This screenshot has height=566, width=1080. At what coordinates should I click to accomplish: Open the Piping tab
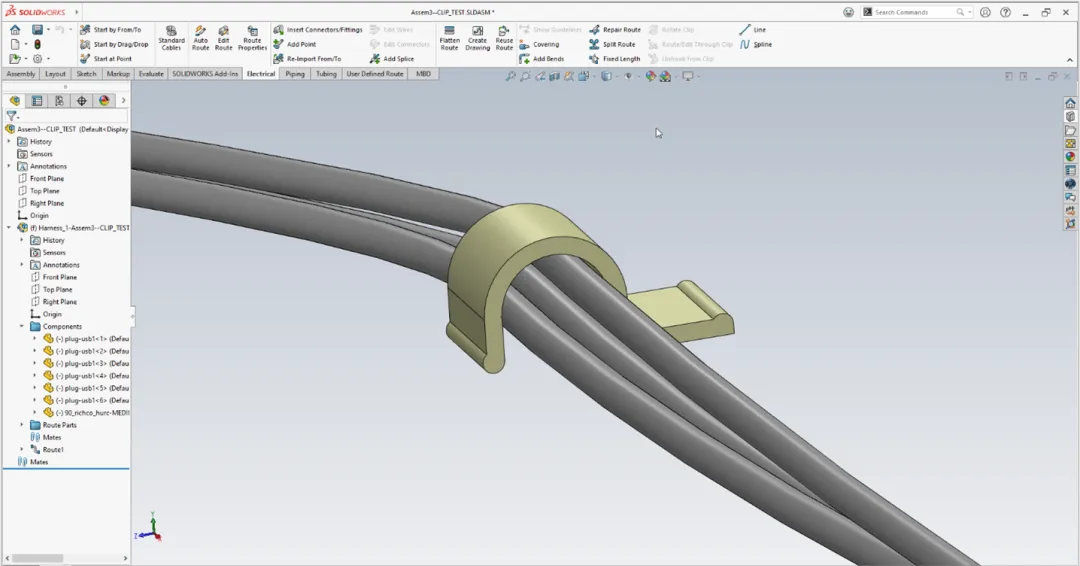click(x=295, y=74)
